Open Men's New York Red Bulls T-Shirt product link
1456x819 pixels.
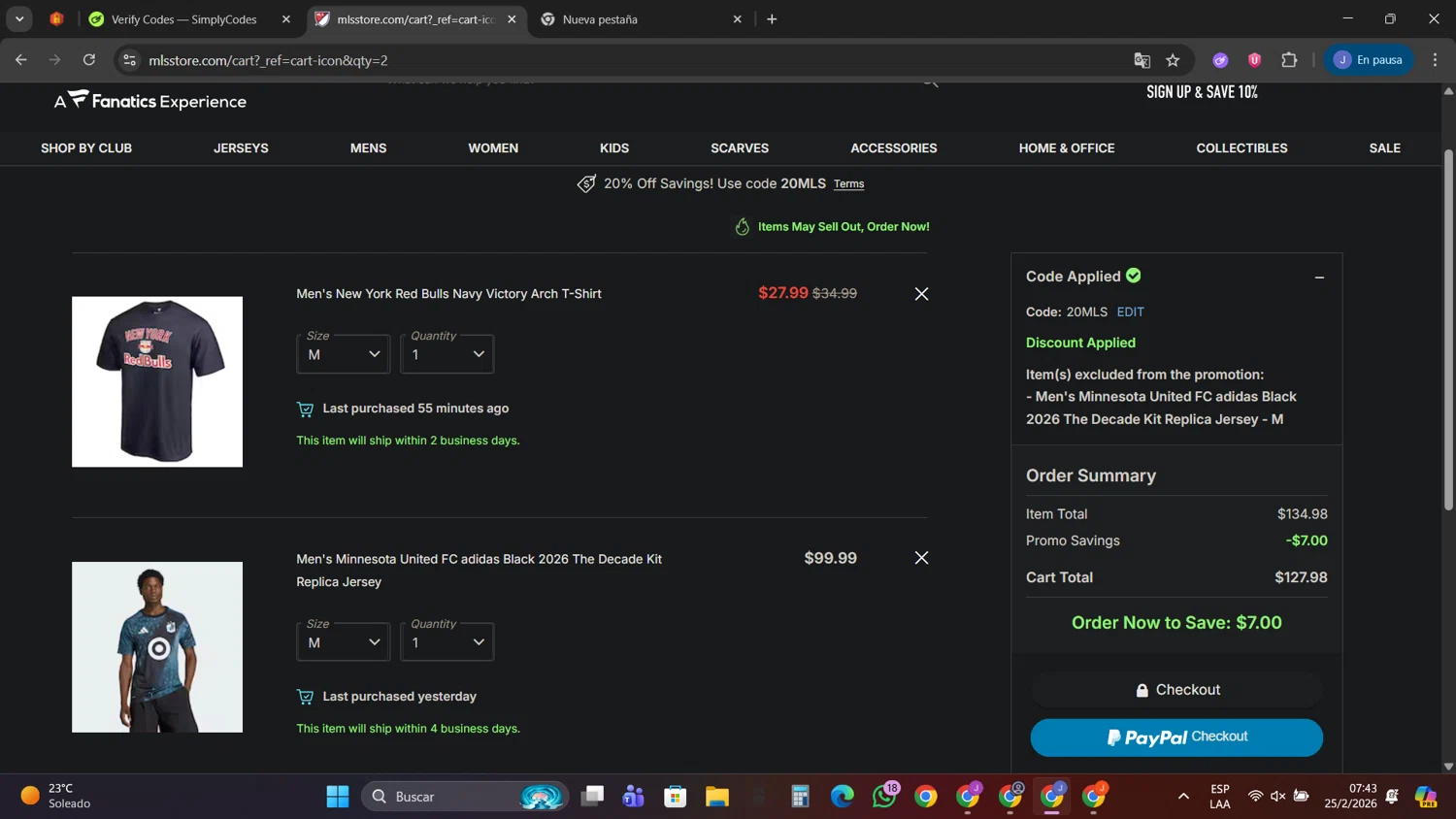pos(448,294)
